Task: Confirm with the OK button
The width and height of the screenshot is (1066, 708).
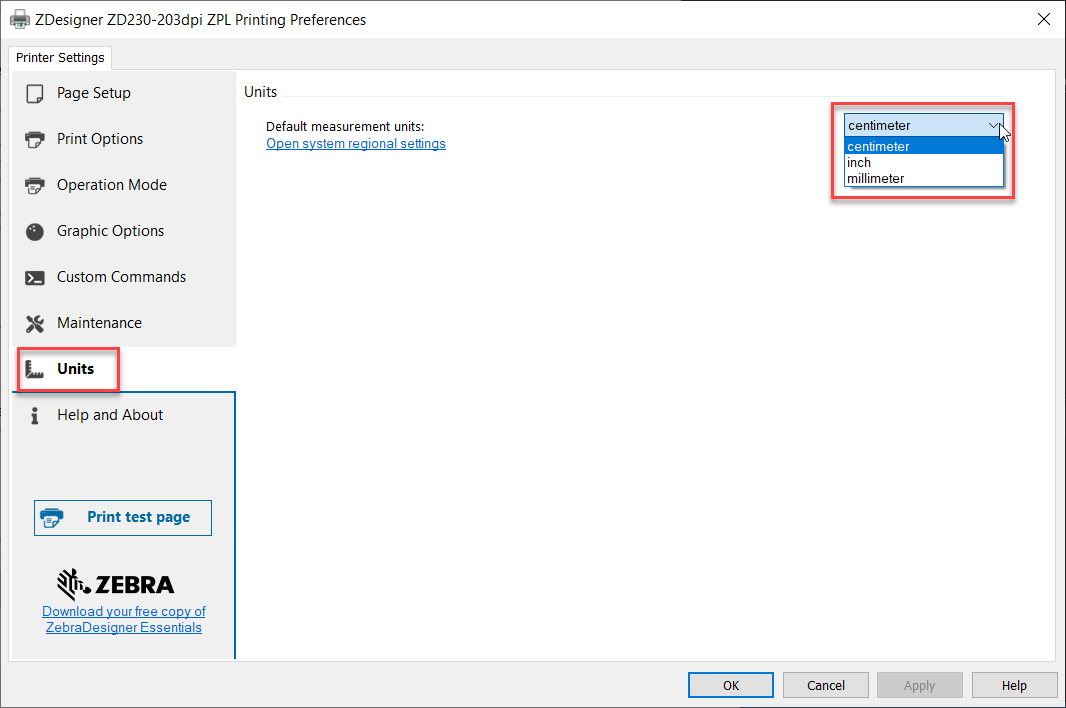Action: [x=730, y=685]
